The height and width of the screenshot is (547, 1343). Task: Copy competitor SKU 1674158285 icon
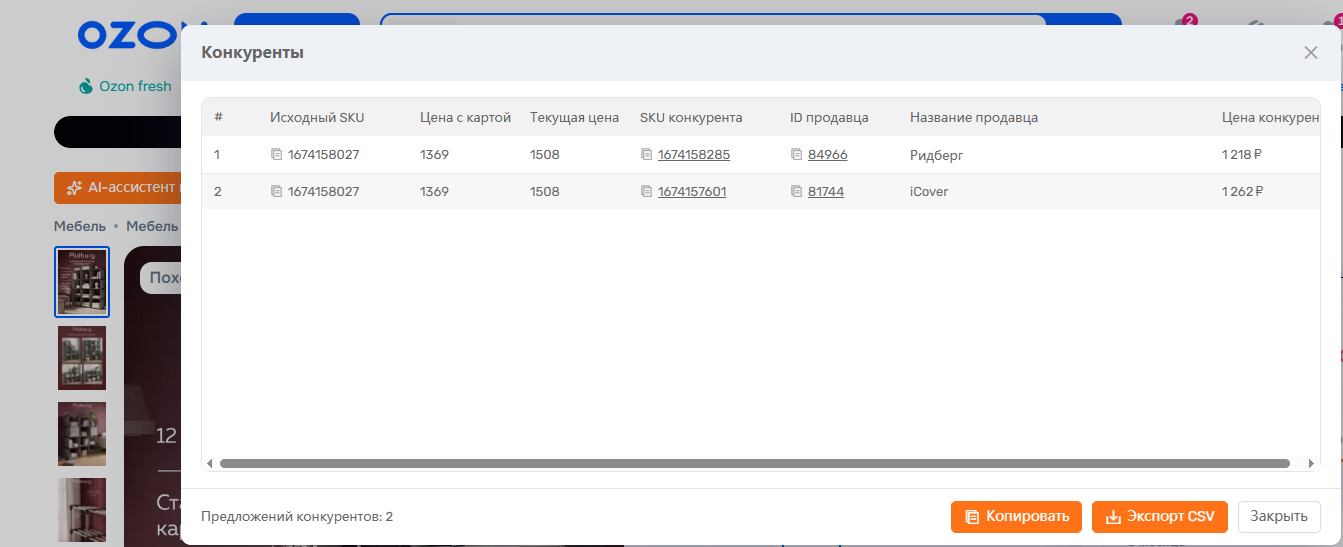(x=646, y=155)
